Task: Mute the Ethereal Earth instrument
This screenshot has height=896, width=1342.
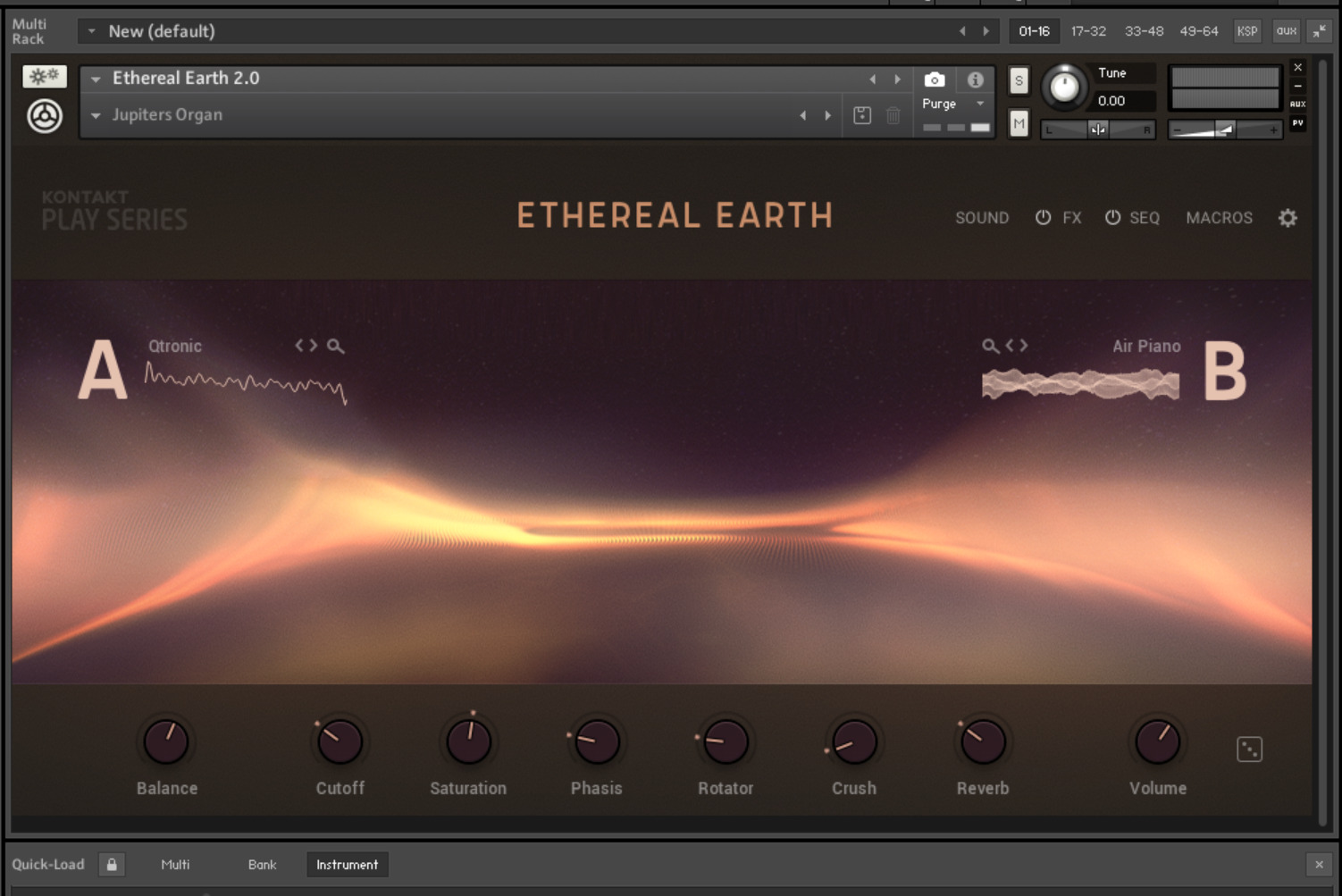Action: (1019, 123)
